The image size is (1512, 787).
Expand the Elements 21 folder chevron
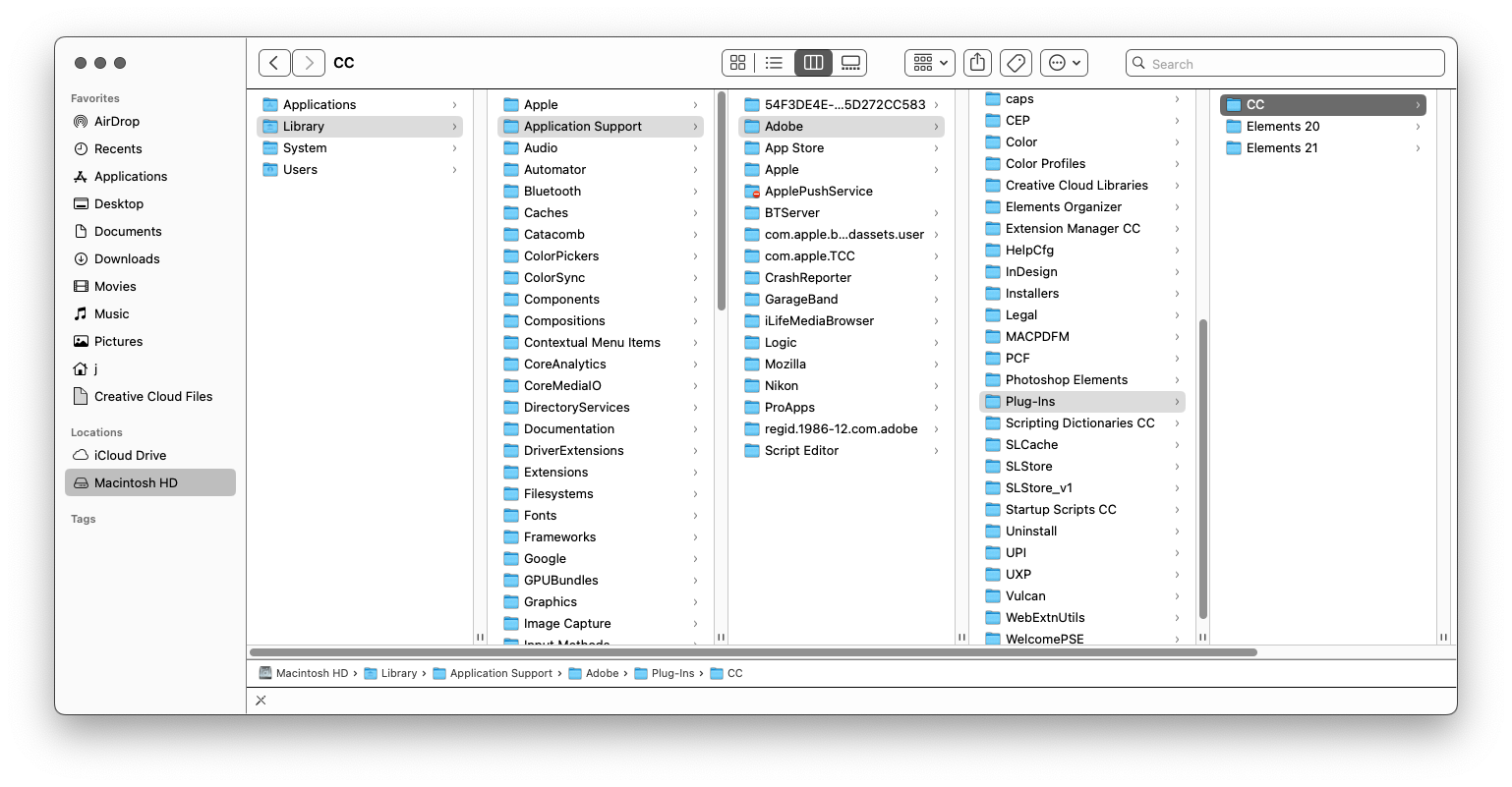pos(1418,148)
